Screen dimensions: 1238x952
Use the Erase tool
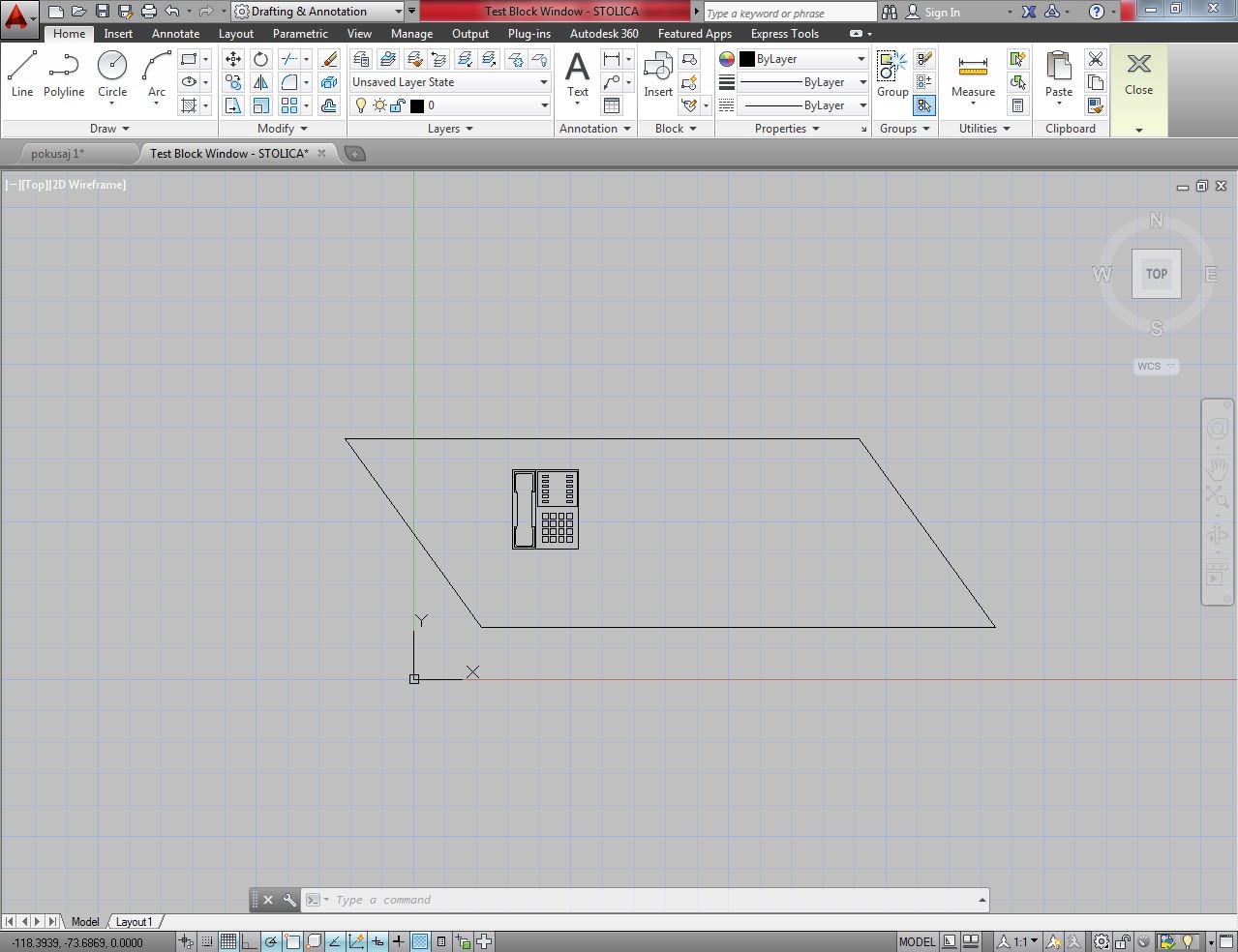(329, 59)
